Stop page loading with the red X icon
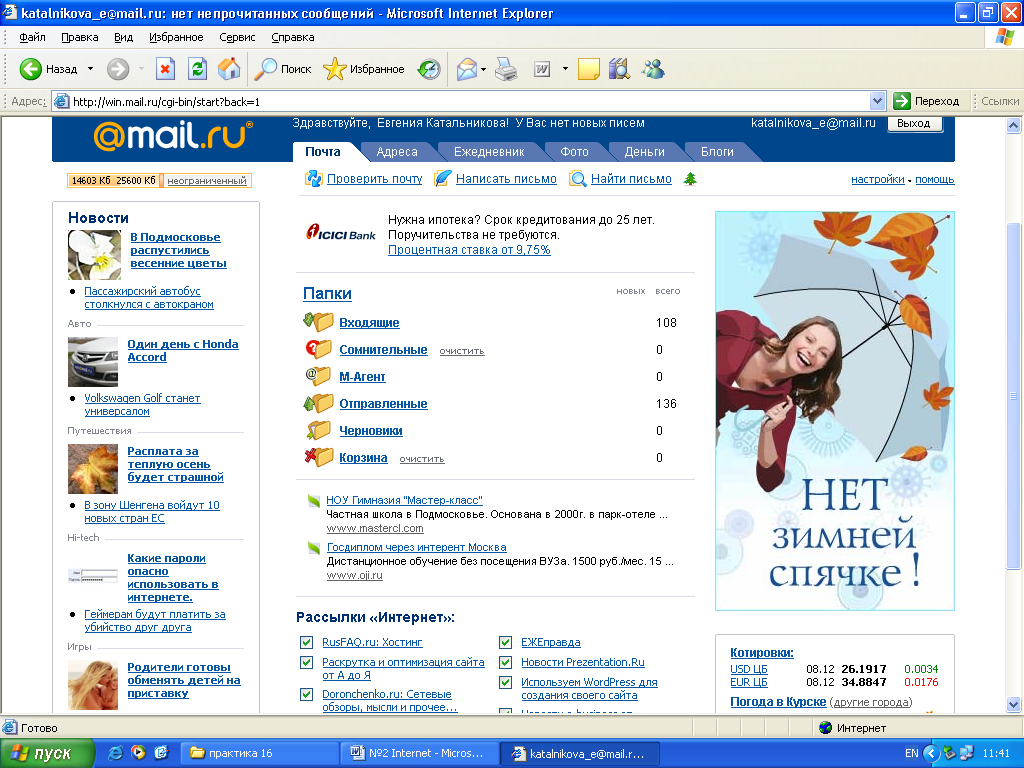The image size is (1024, 768). pos(166,69)
